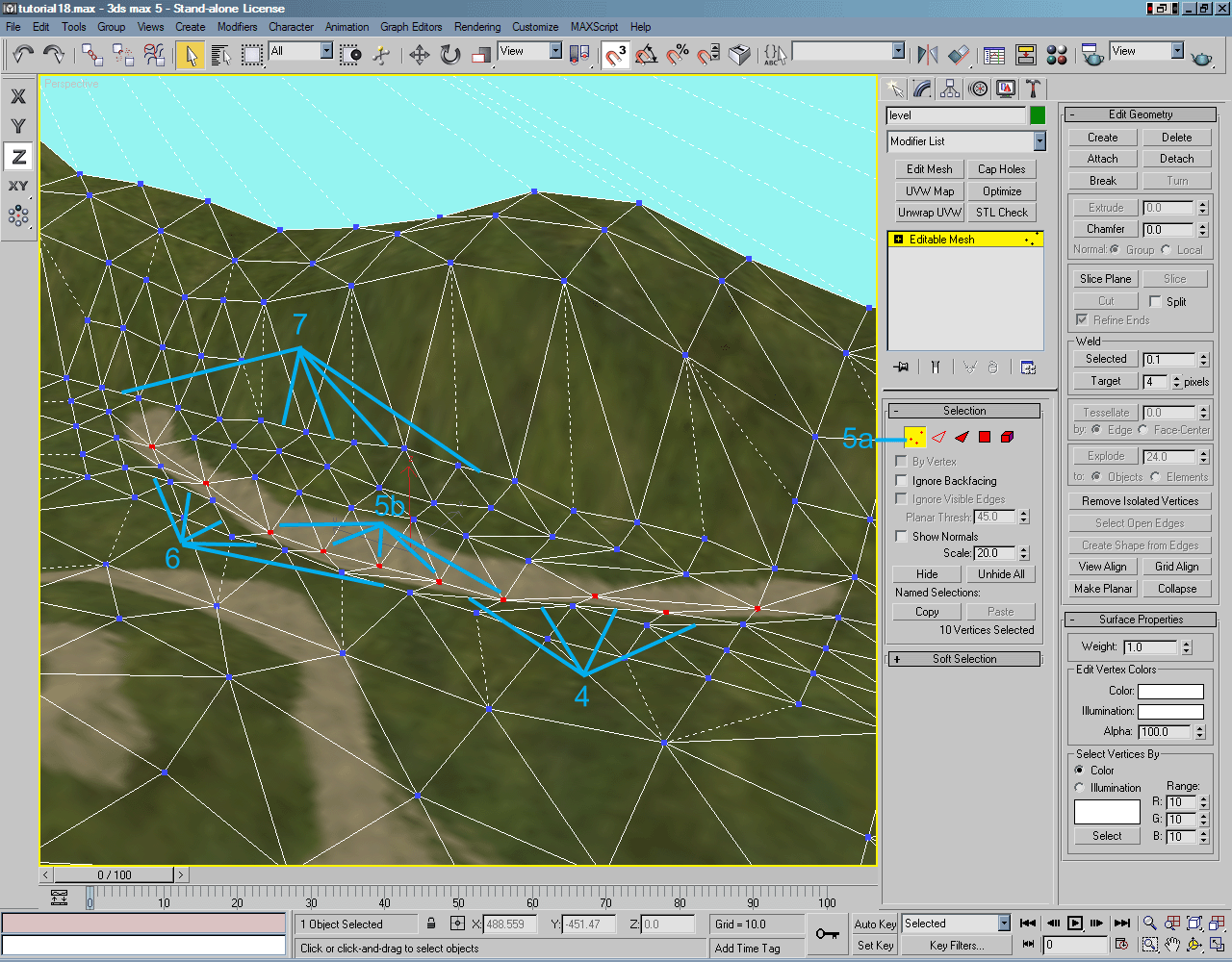Open the Rendering menu
Image resolution: width=1232 pixels, height=962 pixels.
pos(477,27)
